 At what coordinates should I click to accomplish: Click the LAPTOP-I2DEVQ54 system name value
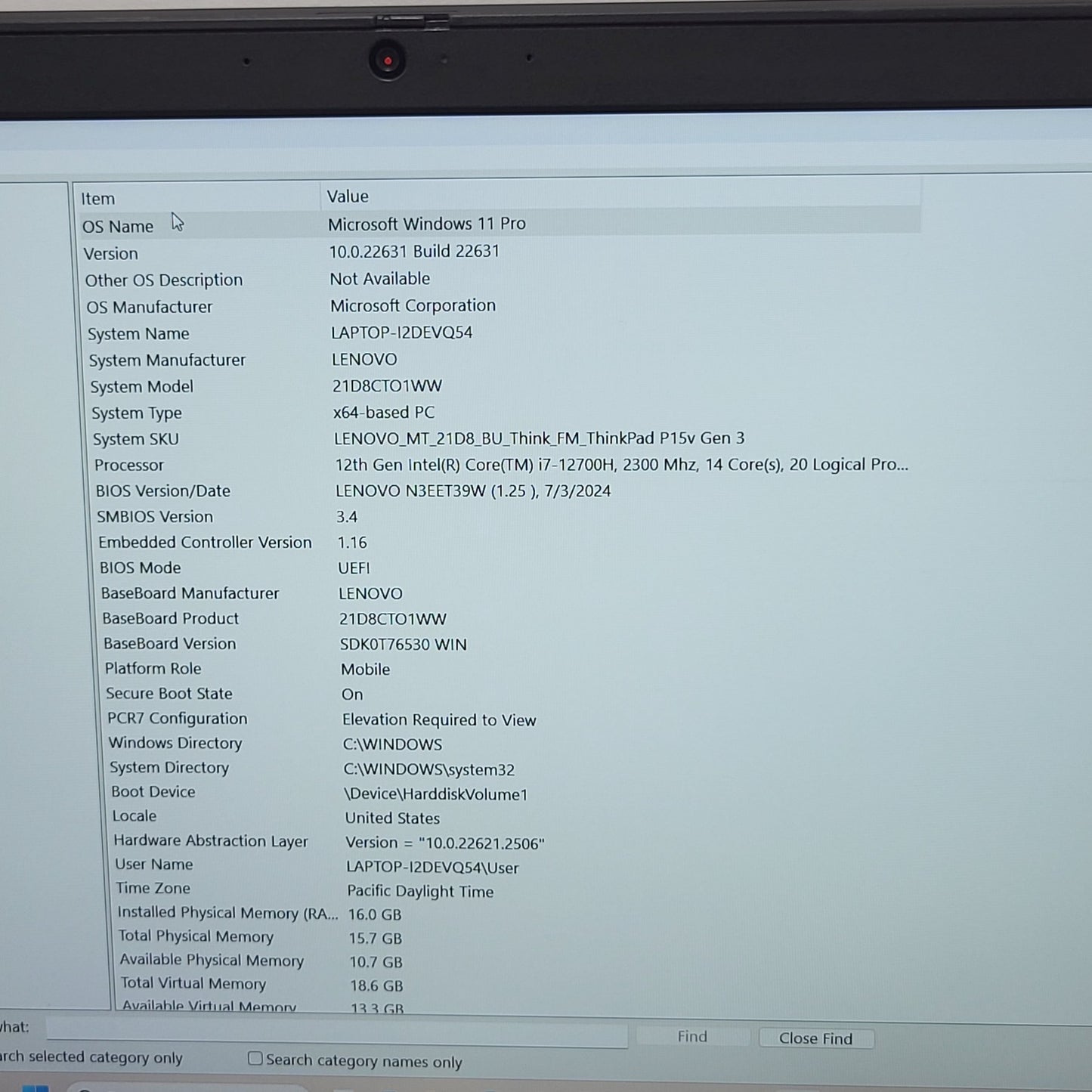click(x=402, y=333)
